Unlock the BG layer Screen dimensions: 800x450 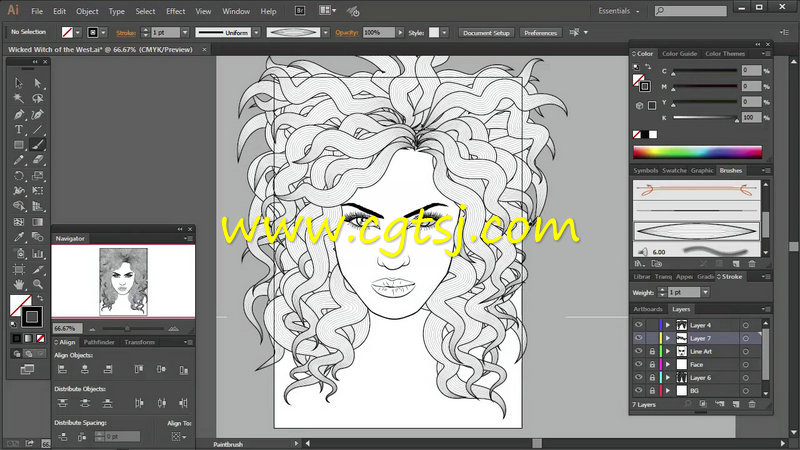(x=652, y=390)
